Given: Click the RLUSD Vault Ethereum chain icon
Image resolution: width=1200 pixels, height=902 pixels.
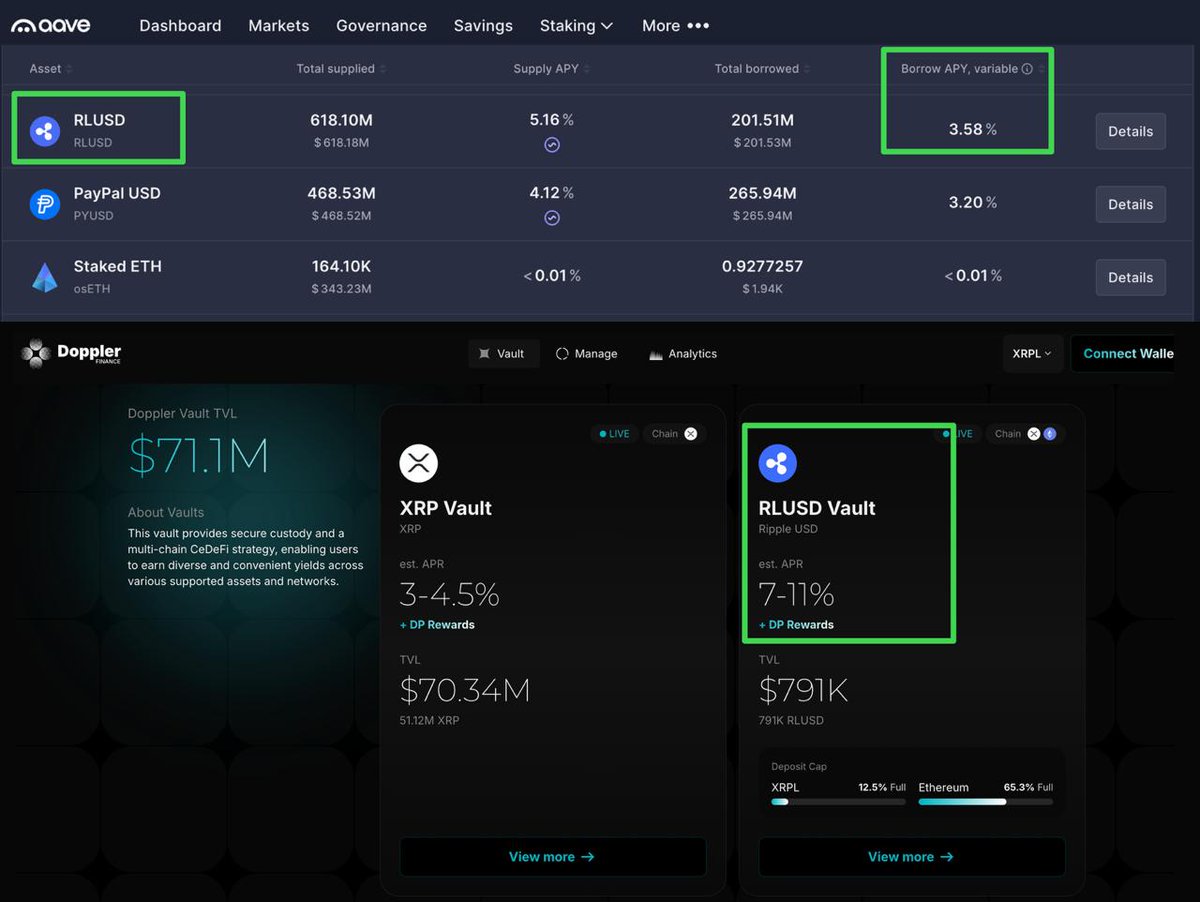Looking at the screenshot, I should tap(1049, 434).
